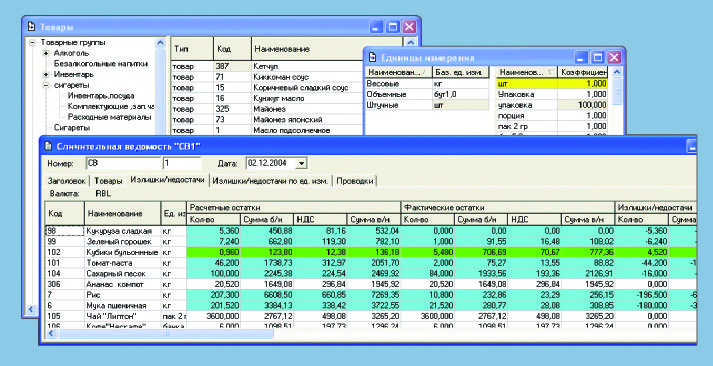713x366 pixels.
Task: Select the Рис row
Action: point(371,295)
